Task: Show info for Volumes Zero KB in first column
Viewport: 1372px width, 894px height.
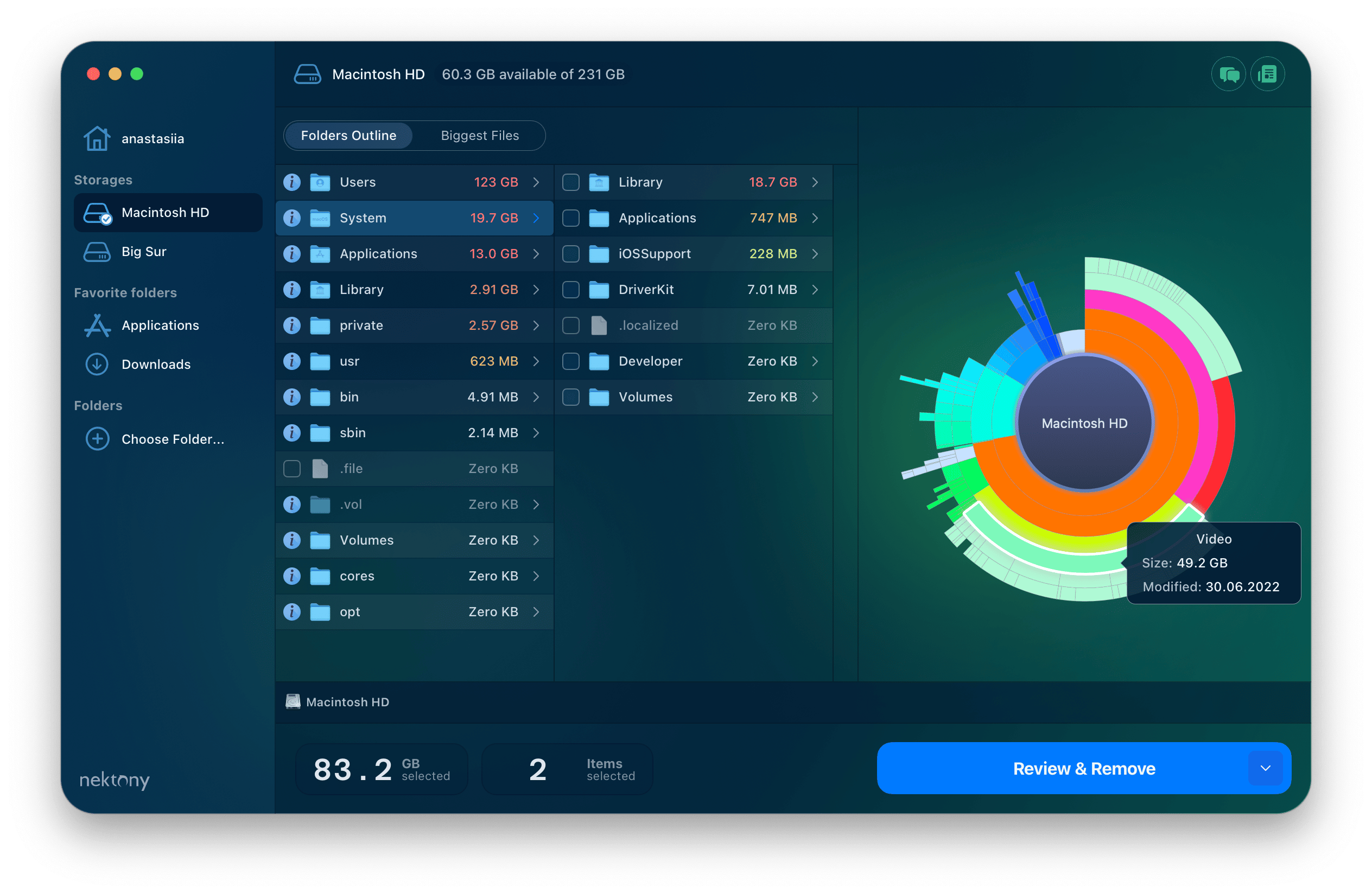Action: tap(291, 540)
